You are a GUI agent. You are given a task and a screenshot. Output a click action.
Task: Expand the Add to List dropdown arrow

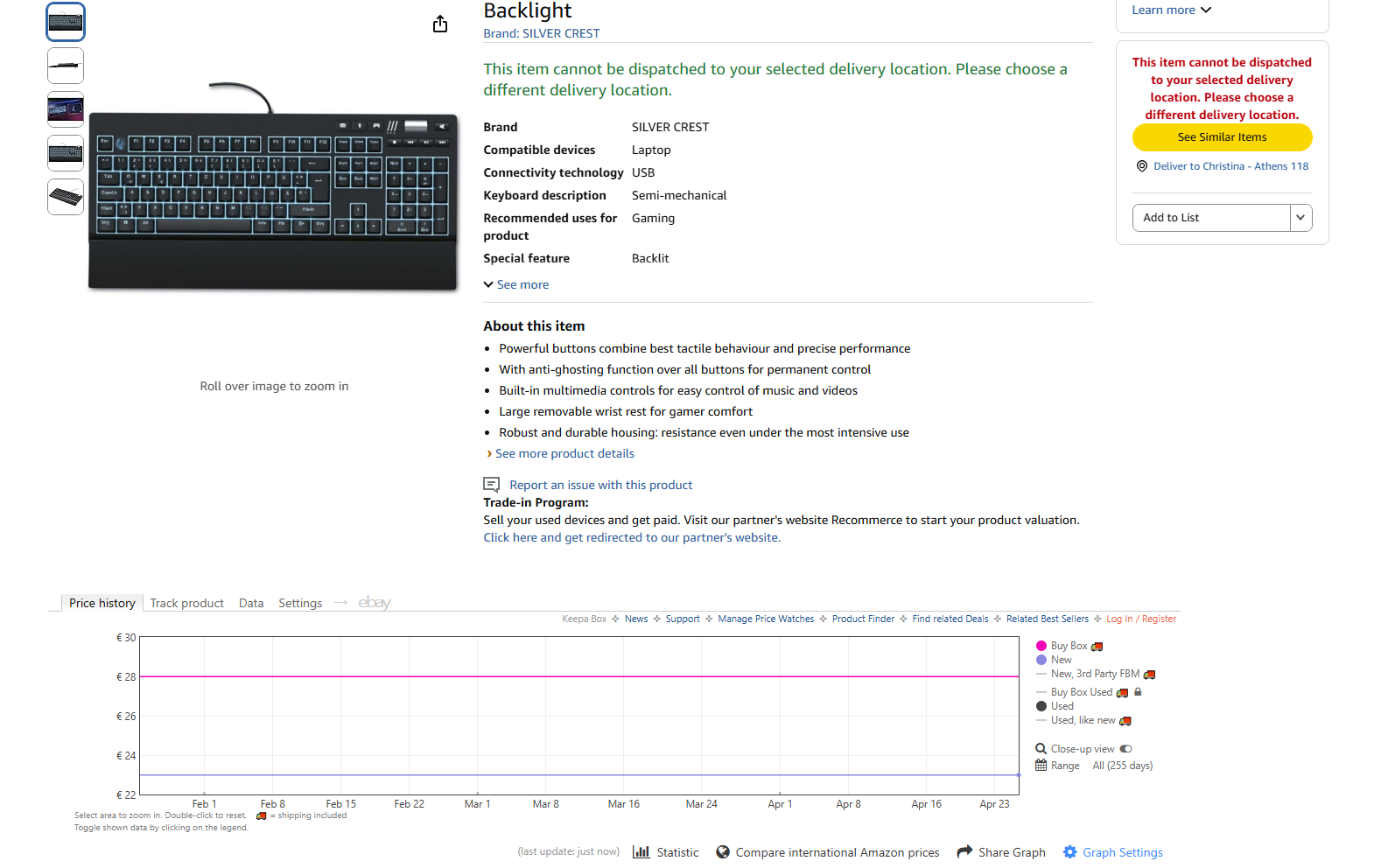pos(1301,218)
